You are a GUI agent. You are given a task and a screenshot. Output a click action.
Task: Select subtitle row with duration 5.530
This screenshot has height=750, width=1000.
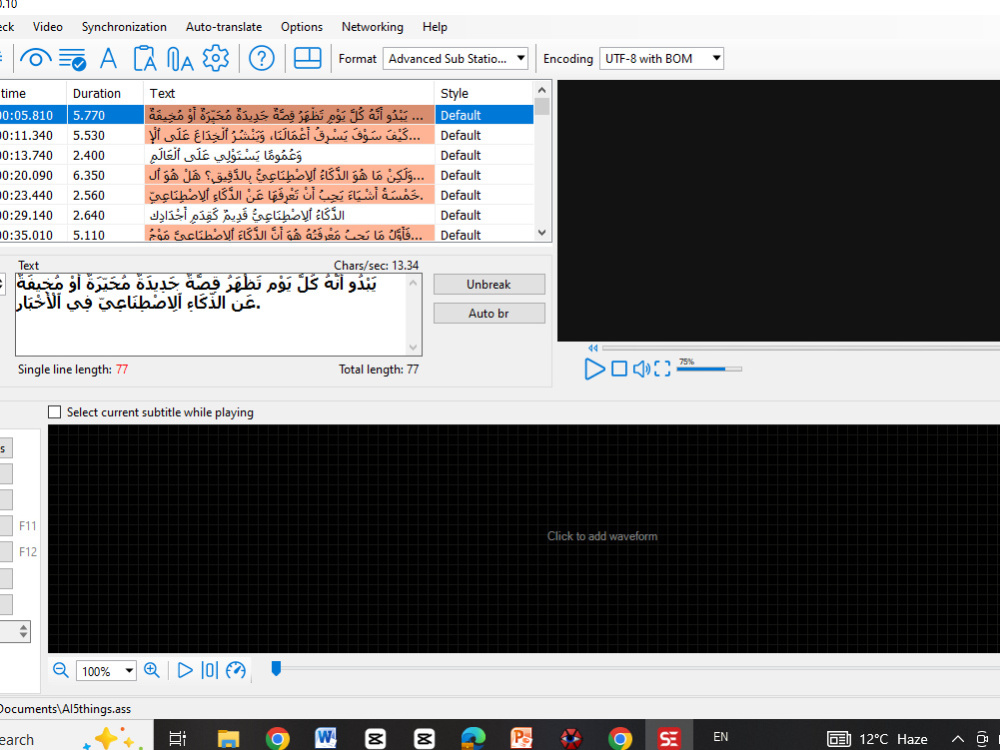[x=267, y=135]
